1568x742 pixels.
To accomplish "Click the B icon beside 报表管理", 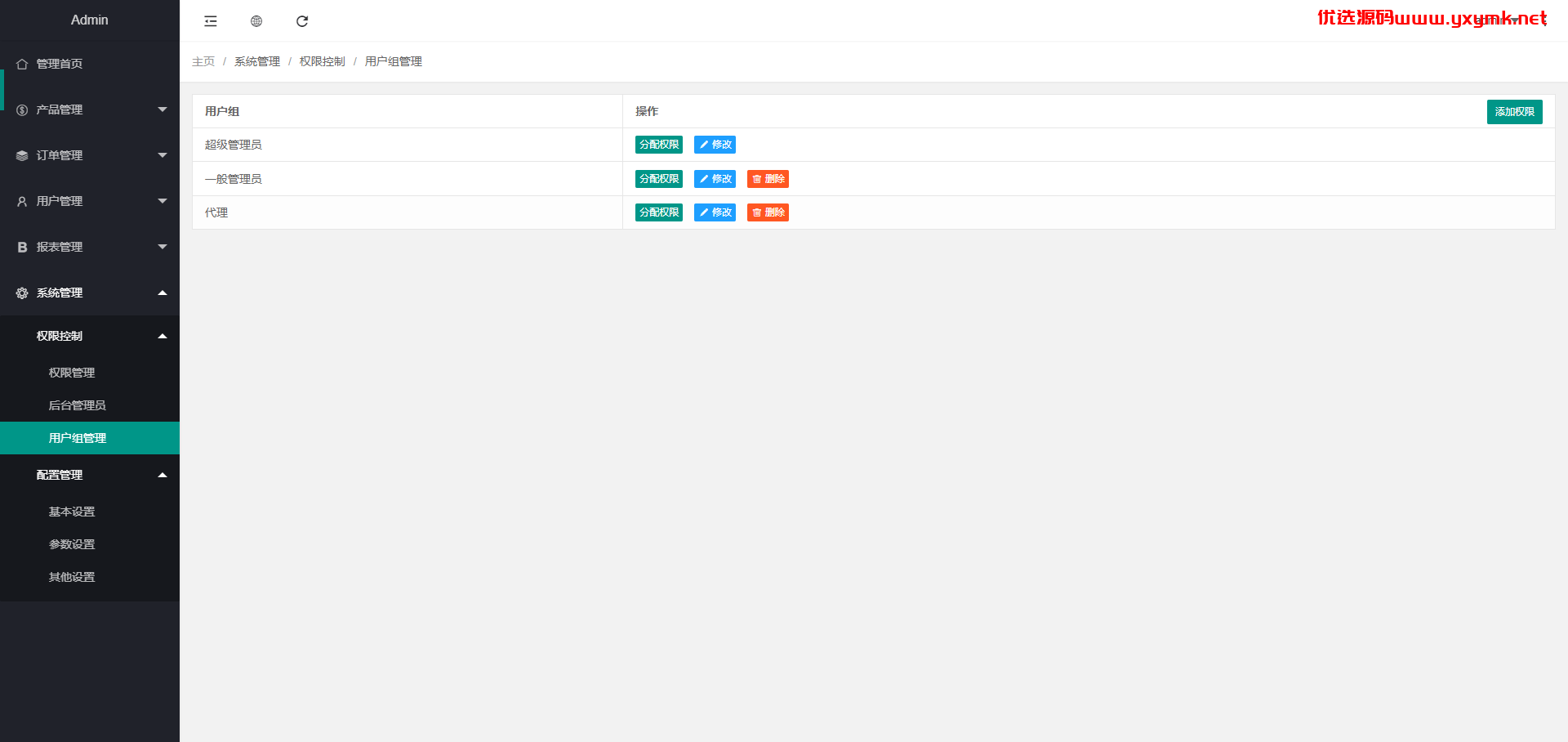I will [22, 247].
